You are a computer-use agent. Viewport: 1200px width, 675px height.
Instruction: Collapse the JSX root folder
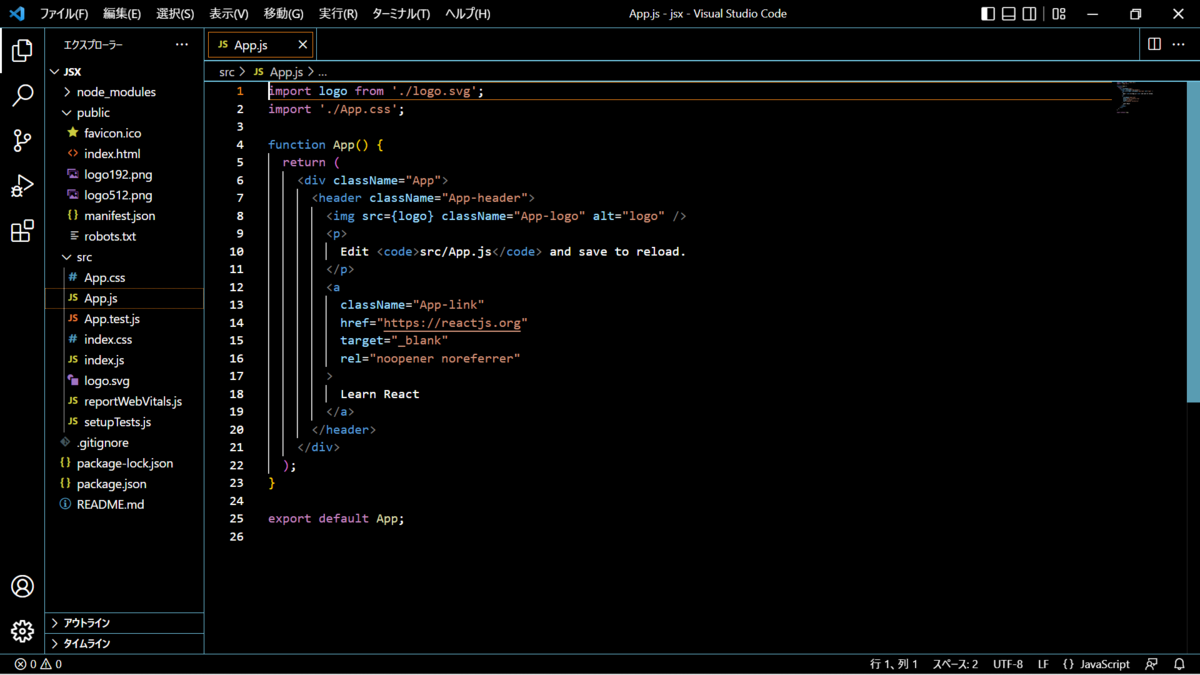click(125, 72)
